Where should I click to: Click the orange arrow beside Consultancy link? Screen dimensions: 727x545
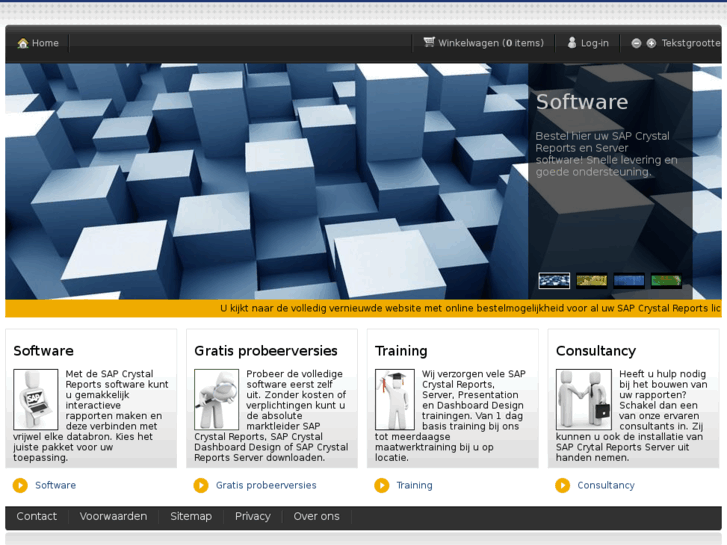[562, 485]
